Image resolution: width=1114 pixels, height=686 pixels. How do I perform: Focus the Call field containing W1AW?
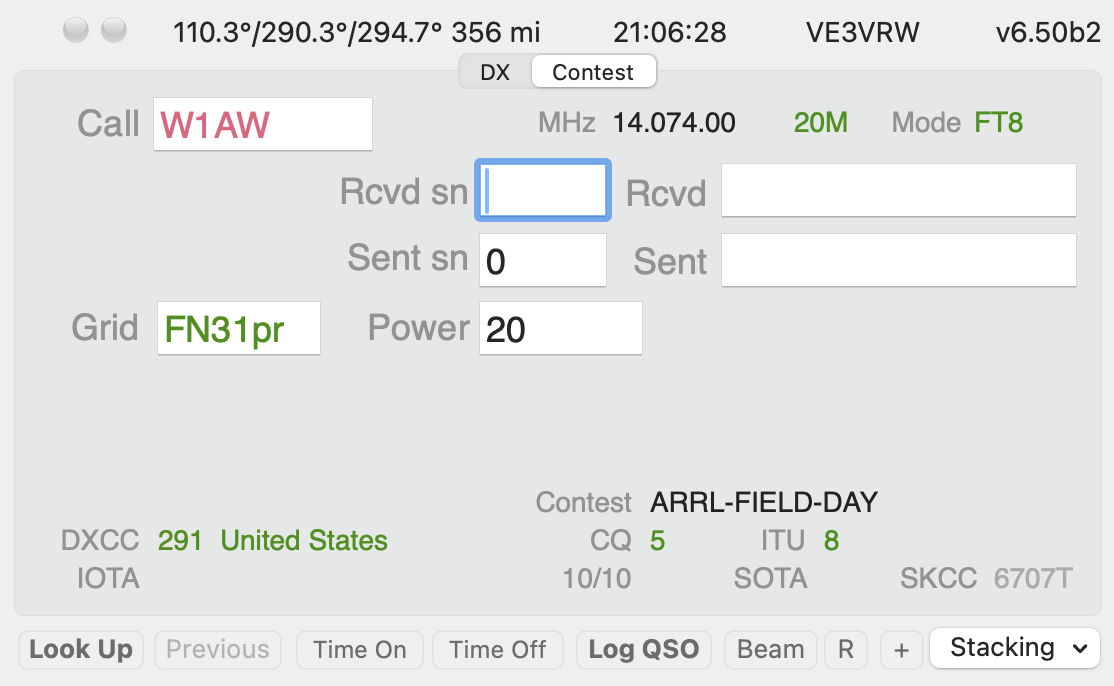click(x=262, y=125)
